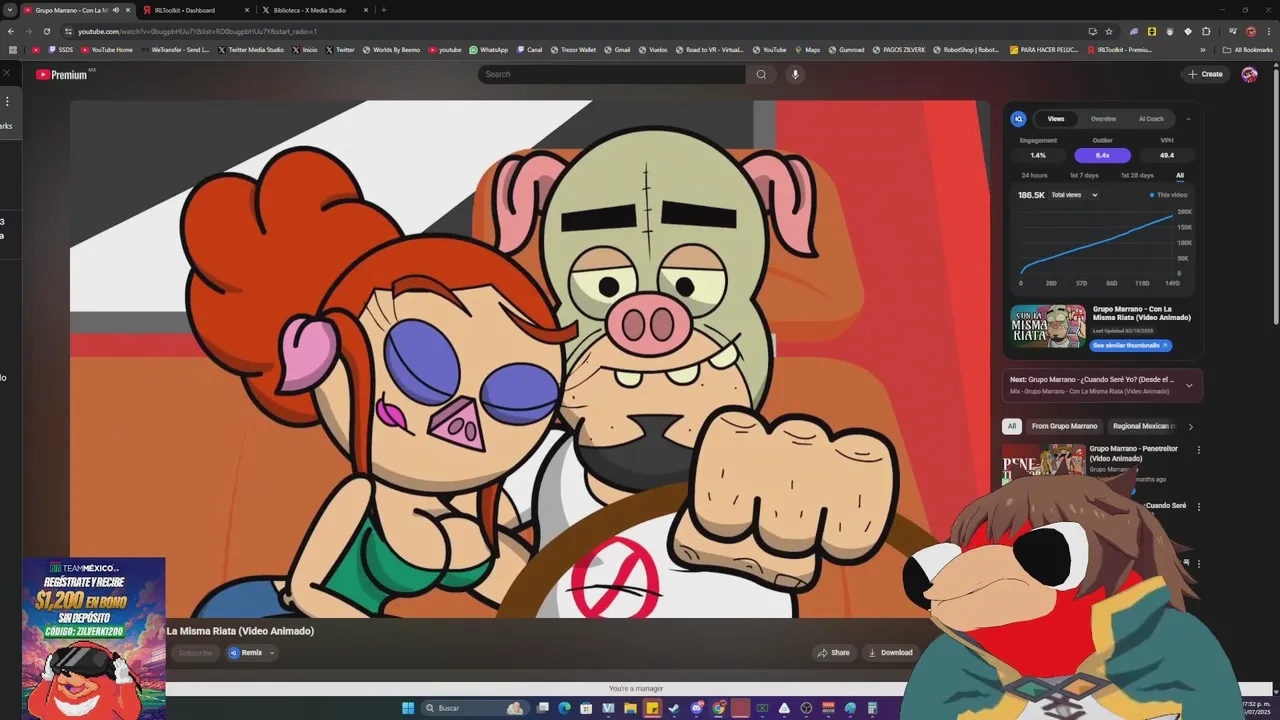This screenshot has height=720, width=1280.
Task: Show more filter chips with the right arrow
Action: point(1190,427)
